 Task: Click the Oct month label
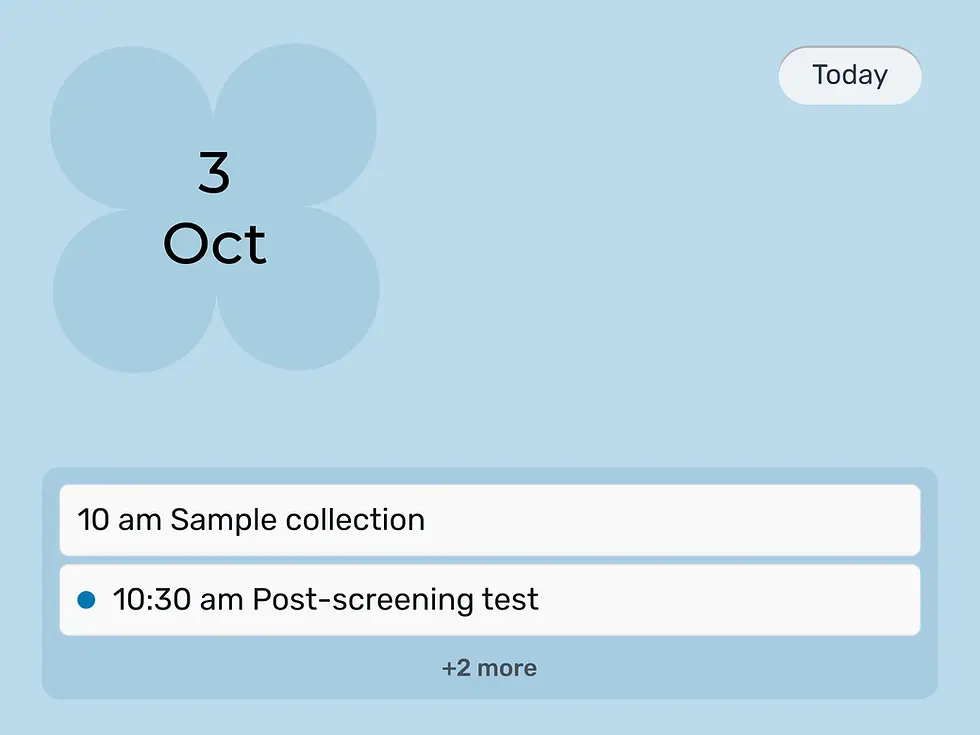click(x=213, y=242)
